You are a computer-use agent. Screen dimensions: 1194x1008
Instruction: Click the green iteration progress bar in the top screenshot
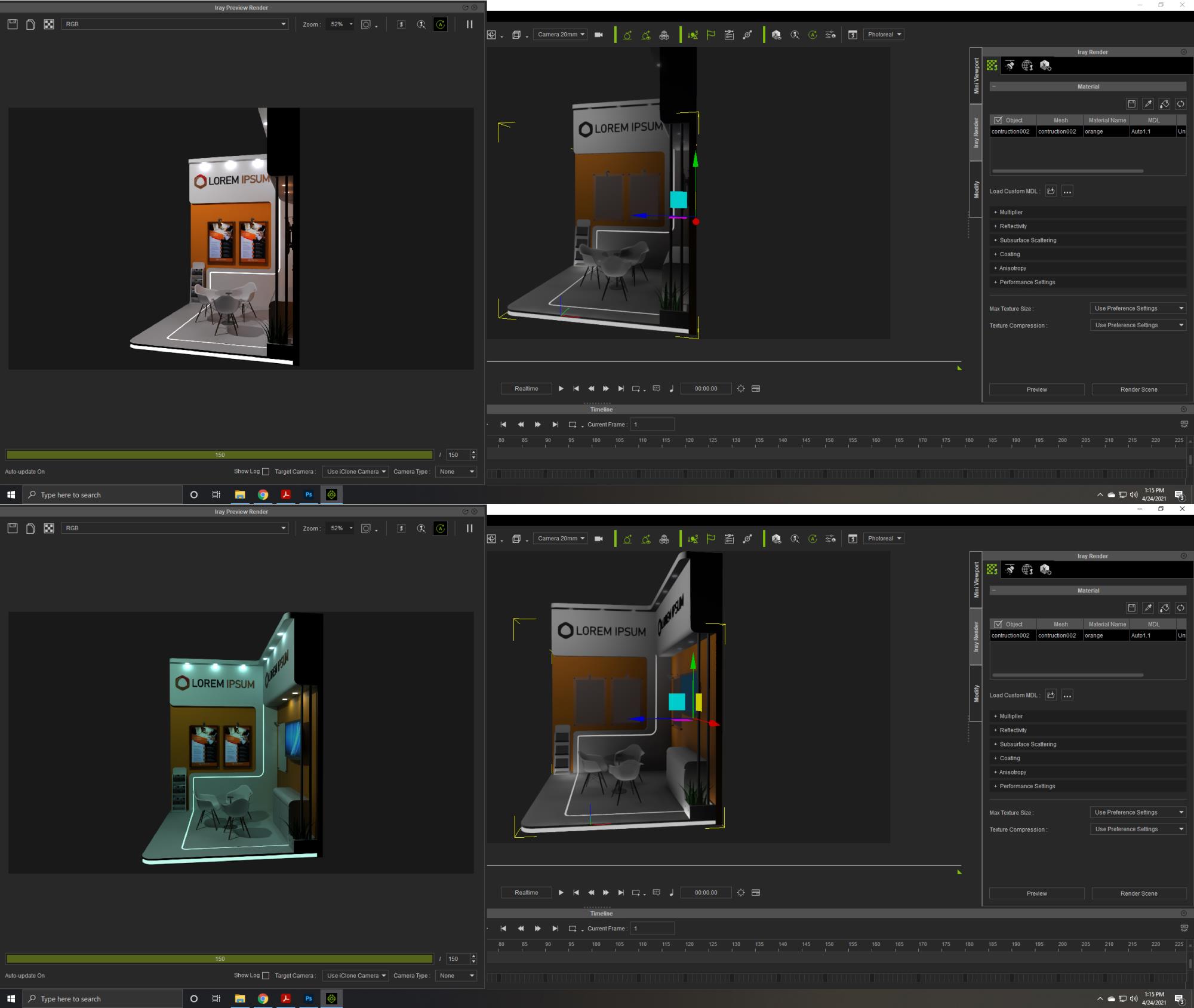(x=220, y=455)
